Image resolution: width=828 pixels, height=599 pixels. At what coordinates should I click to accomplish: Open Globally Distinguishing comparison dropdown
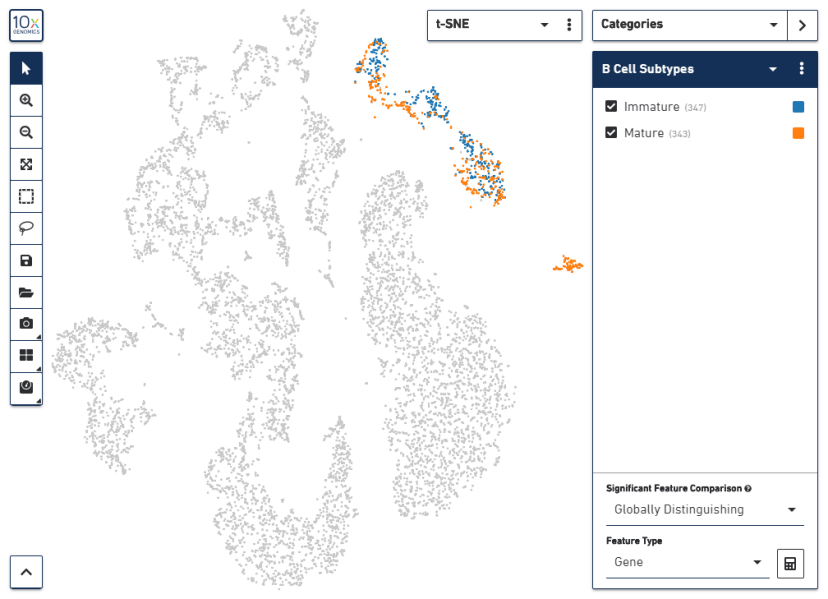(x=792, y=510)
